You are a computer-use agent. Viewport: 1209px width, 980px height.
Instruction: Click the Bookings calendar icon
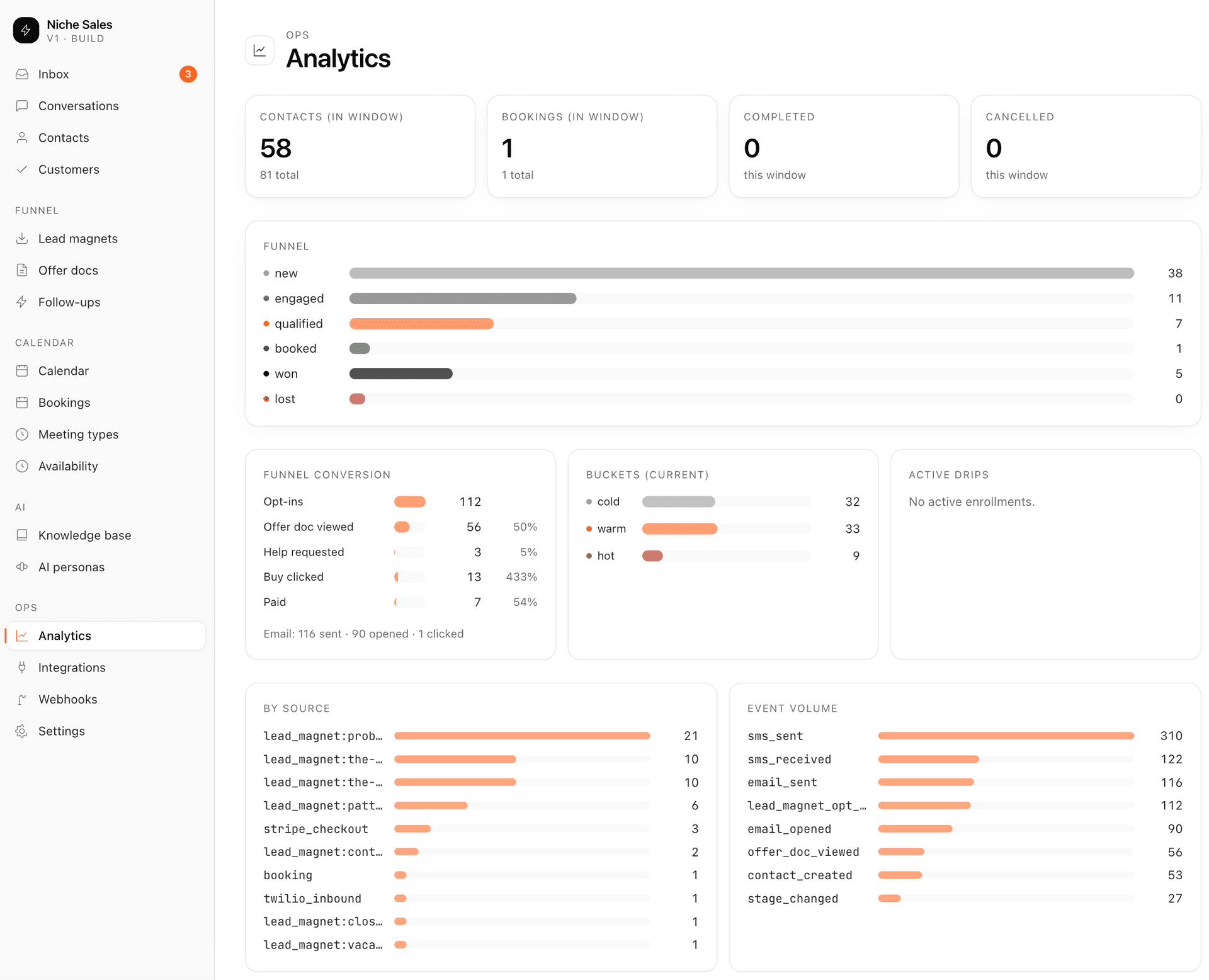tap(22, 402)
